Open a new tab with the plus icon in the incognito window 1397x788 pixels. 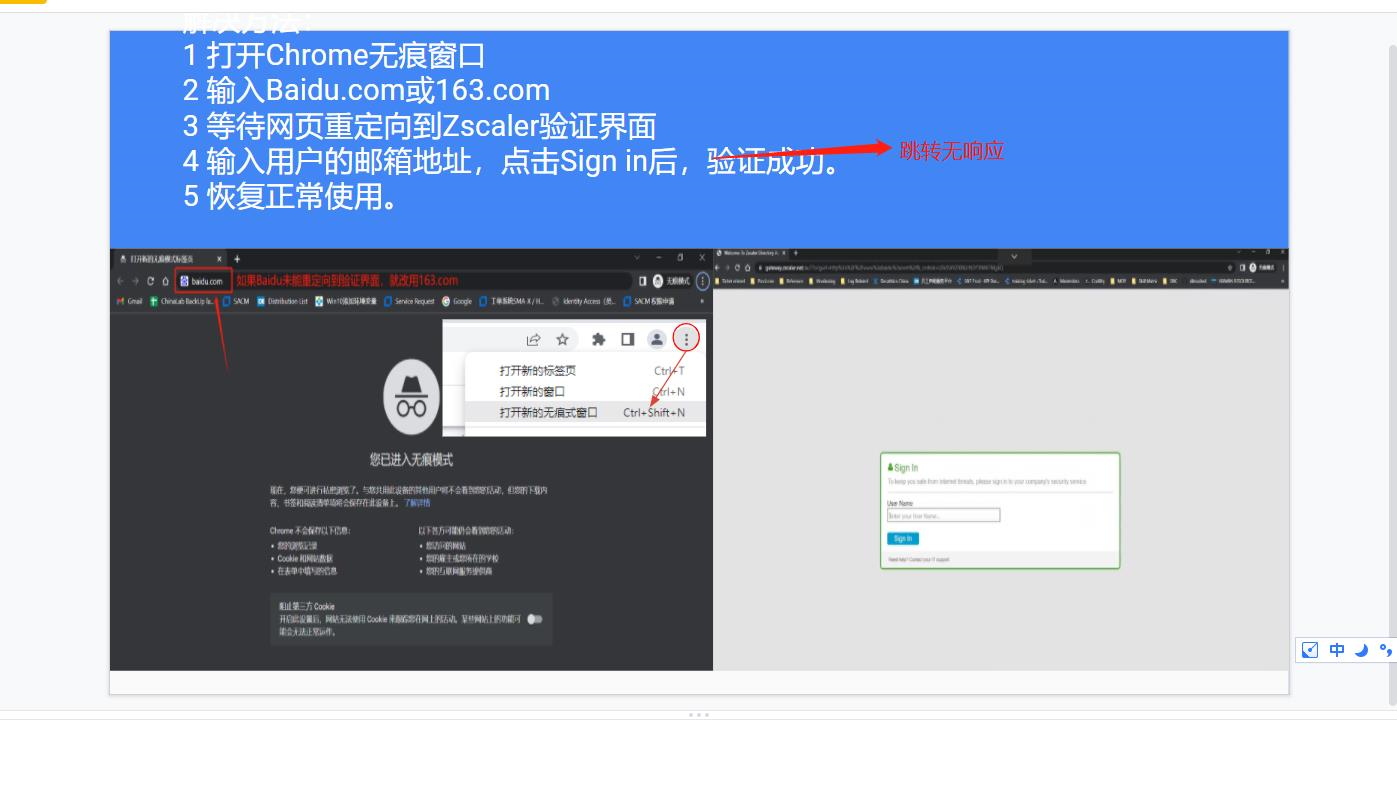pos(237,259)
